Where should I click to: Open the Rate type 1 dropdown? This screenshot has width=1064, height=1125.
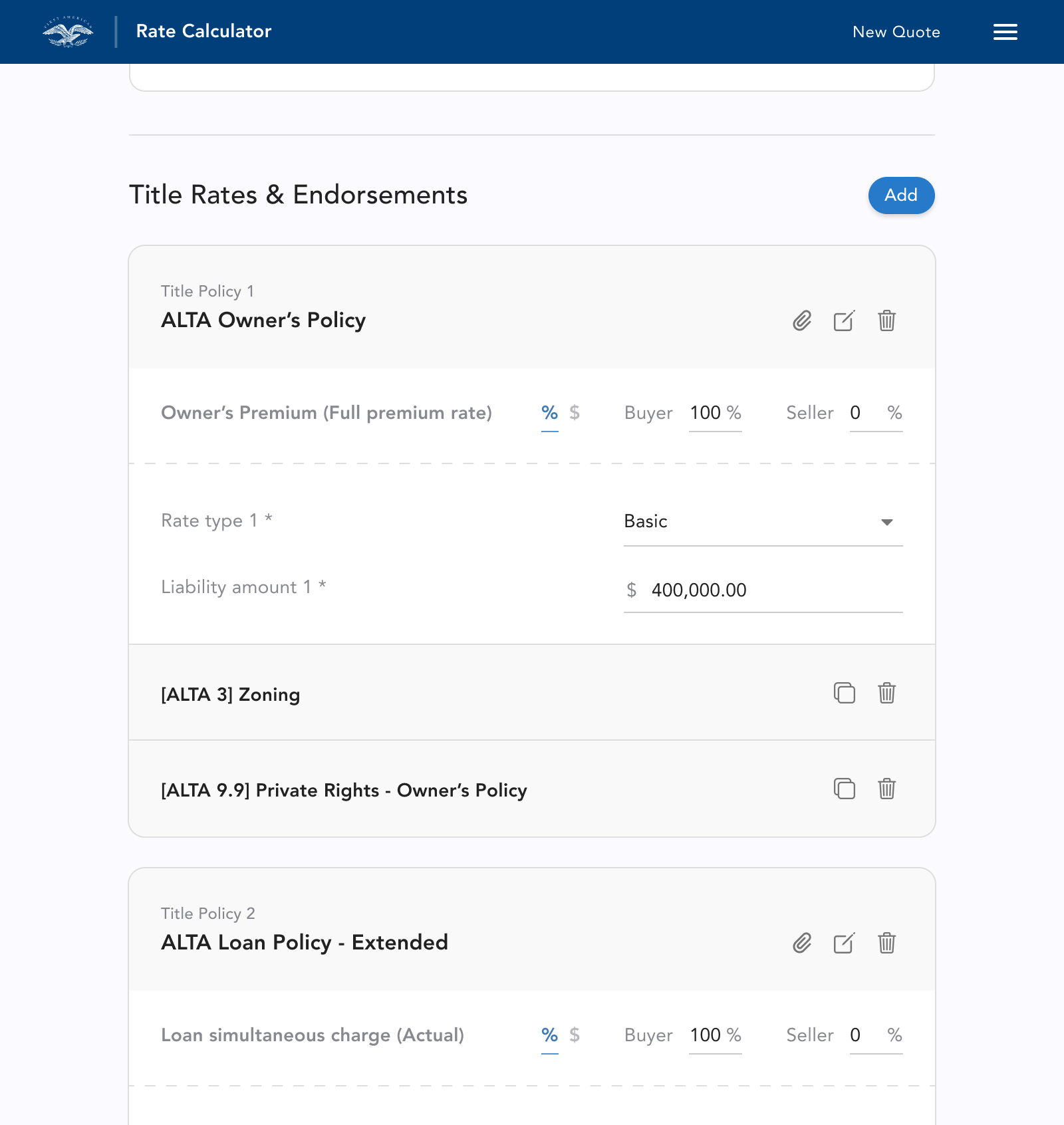pyautogui.click(x=763, y=522)
